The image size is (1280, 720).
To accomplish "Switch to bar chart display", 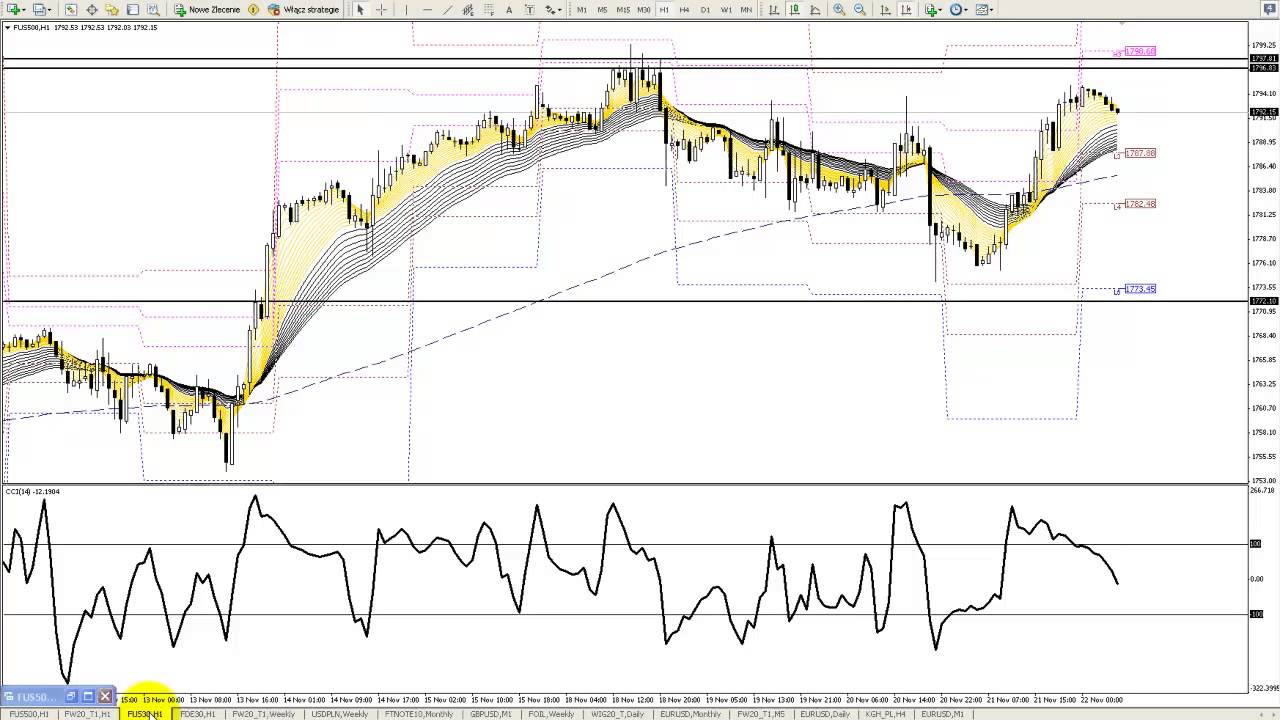I will (x=773, y=9).
